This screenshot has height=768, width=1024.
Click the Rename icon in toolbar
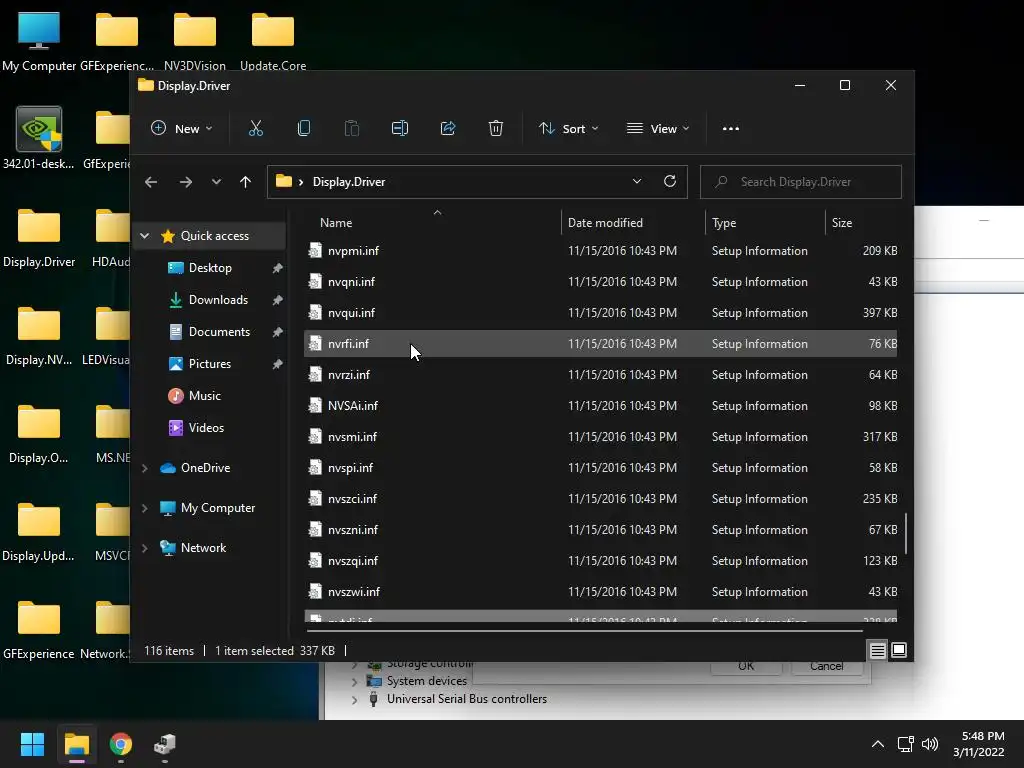(x=400, y=129)
